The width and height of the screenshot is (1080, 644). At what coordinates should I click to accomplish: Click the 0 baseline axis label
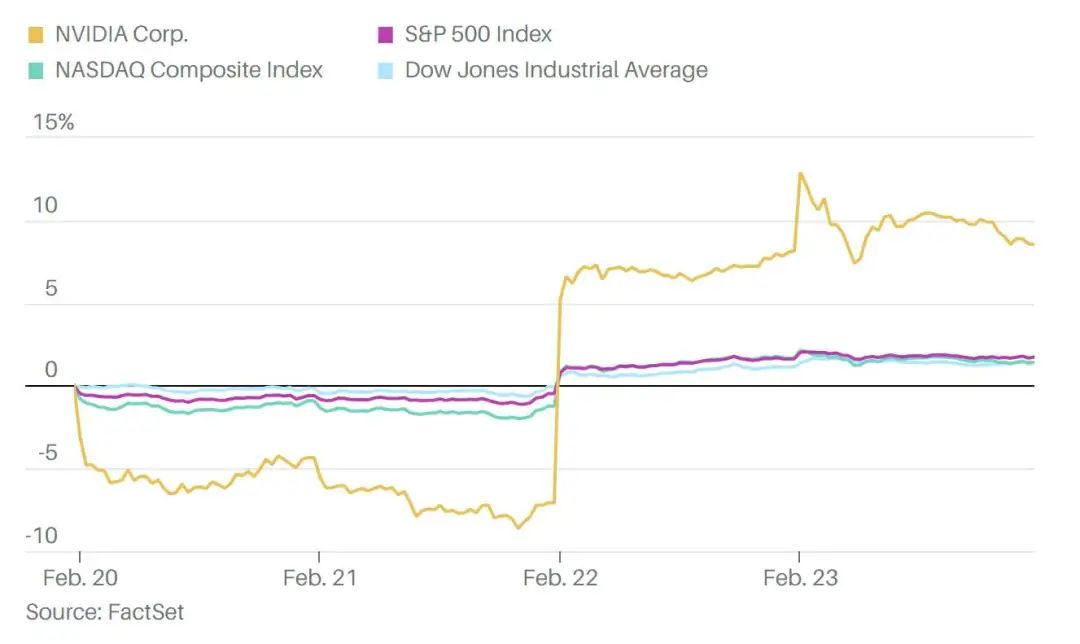[x=51, y=371]
